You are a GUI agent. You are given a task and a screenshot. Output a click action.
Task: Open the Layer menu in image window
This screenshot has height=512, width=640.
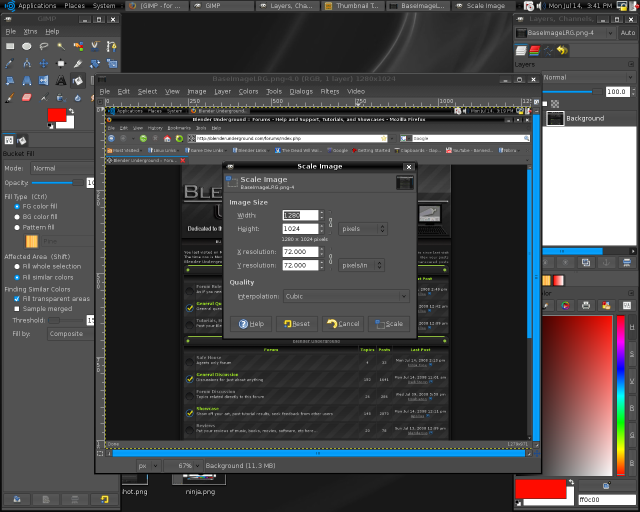pyautogui.click(x=222, y=91)
